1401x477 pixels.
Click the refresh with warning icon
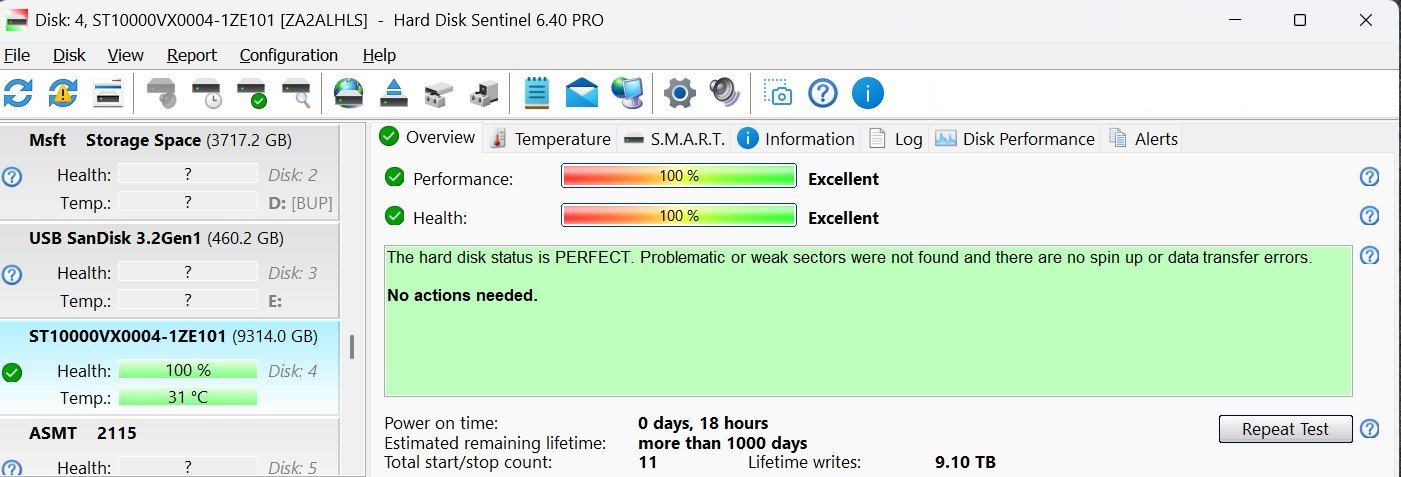[x=63, y=94]
